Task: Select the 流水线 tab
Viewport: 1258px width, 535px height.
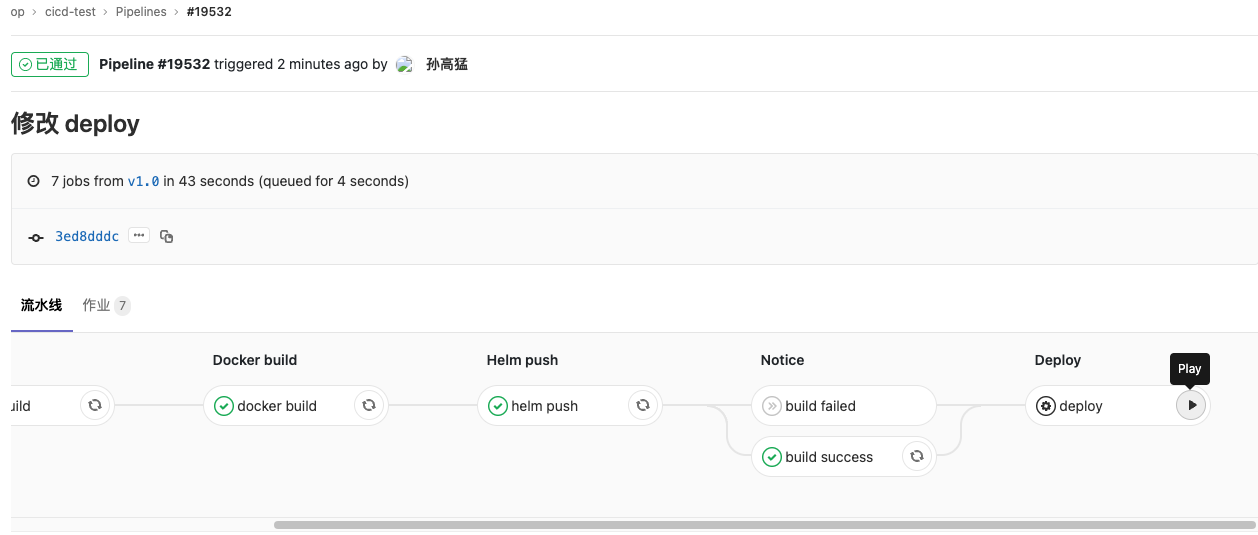Action: point(41,305)
